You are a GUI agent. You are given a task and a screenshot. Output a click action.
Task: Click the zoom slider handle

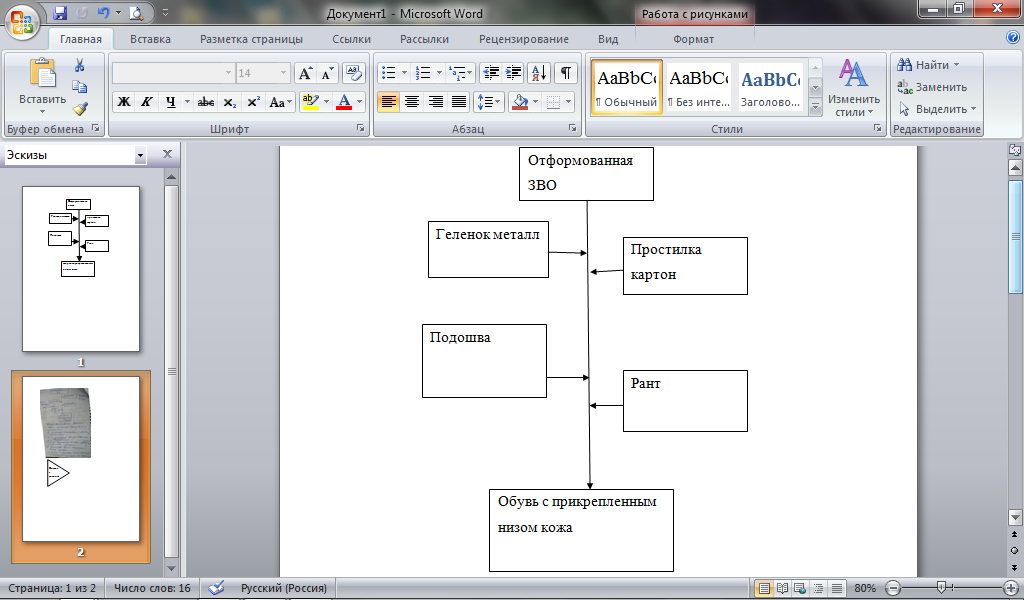pos(941,588)
